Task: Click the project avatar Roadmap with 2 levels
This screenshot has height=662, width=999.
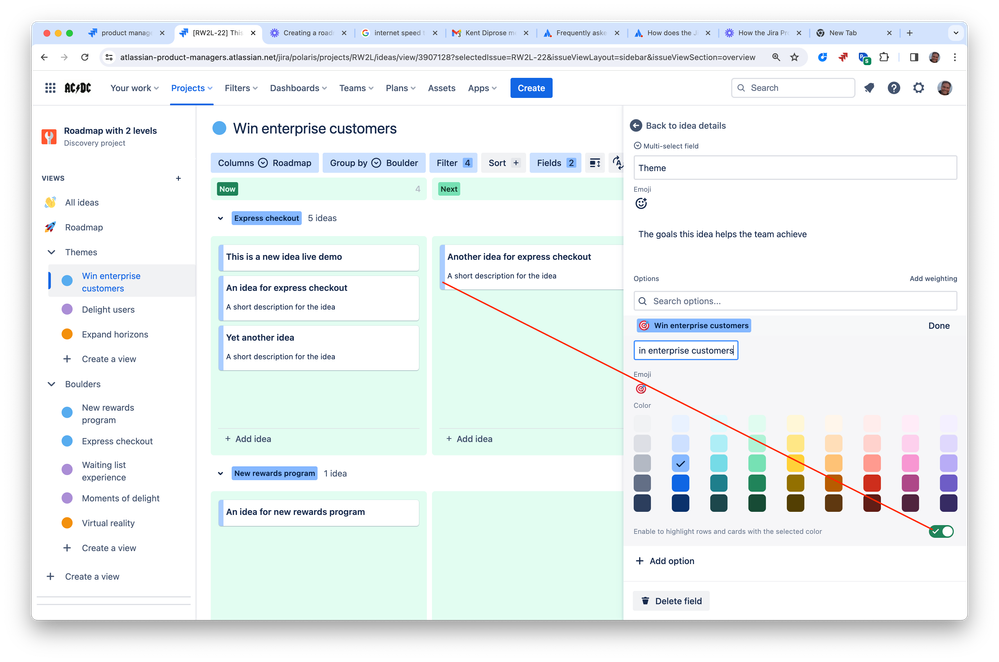Action: point(49,136)
